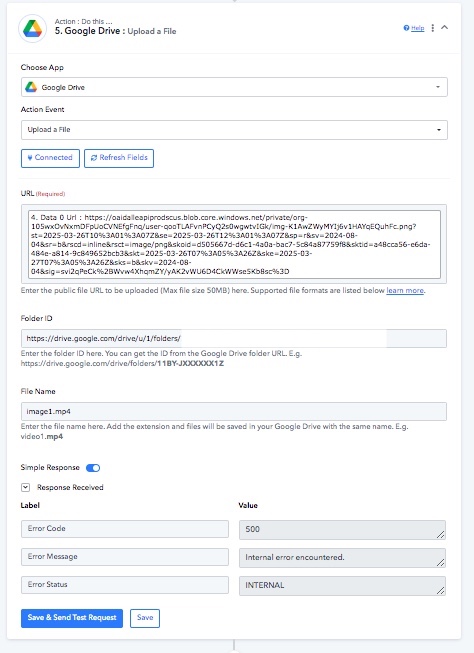Collapse the step with the up chevron
Image resolution: width=474 pixels, height=653 pixels.
[444, 27]
